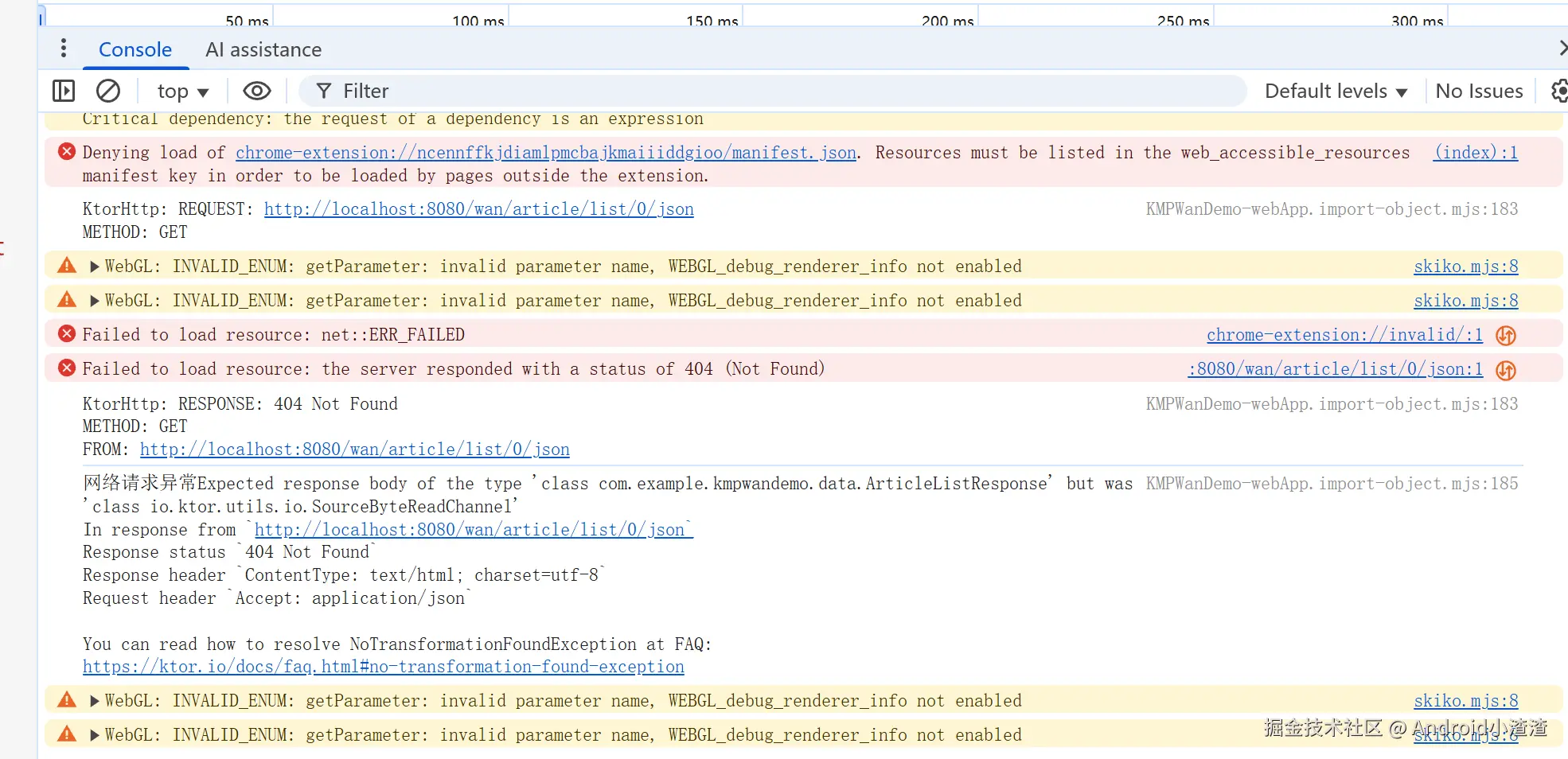The width and height of the screenshot is (1568, 759).
Task: Click AI icon beside the 404 Not Found error
Action: pyautogui.click(x=1505, y=370)
